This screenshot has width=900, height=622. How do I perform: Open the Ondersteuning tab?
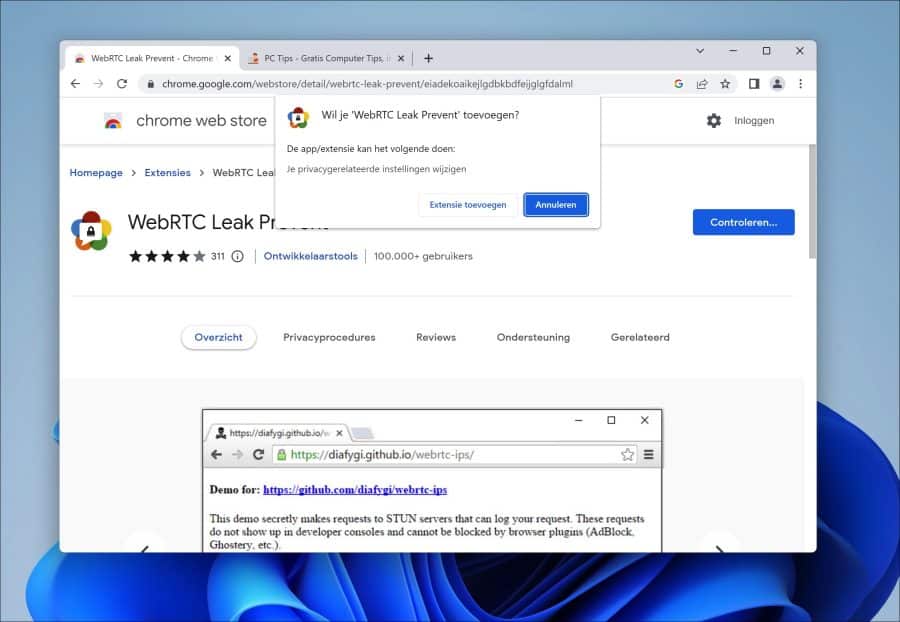[533, 337]
